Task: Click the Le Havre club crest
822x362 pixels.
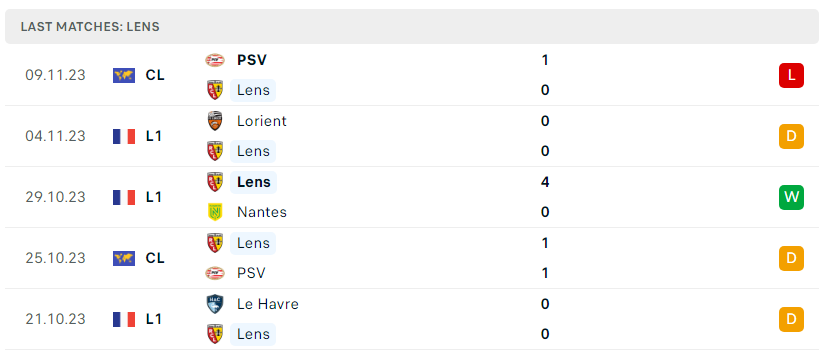Action: click(x=215, y=304)
